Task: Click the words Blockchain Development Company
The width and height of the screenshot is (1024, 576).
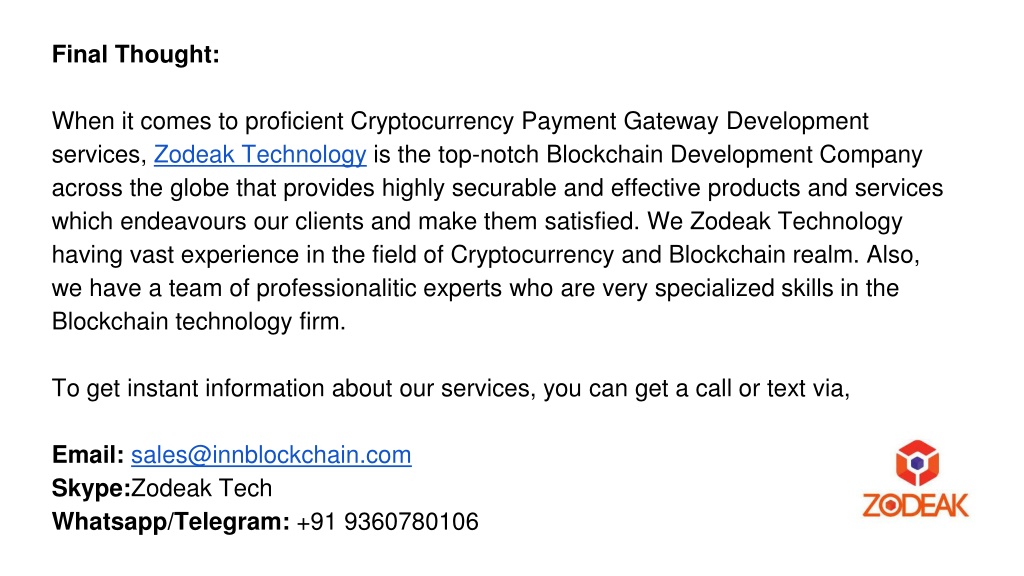Action: click(734, 155)
